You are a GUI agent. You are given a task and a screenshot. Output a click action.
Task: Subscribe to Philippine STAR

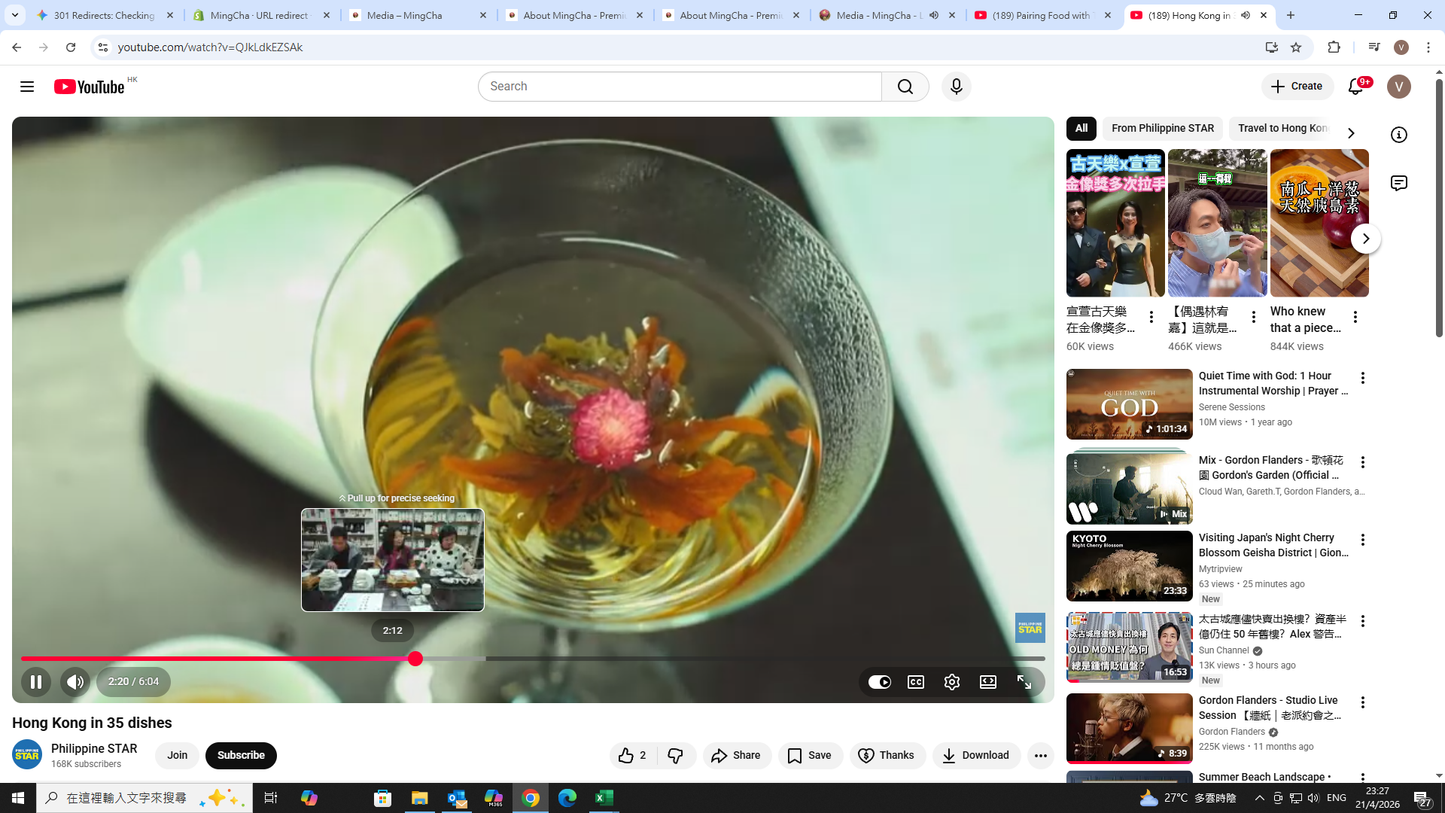point(241,756)
